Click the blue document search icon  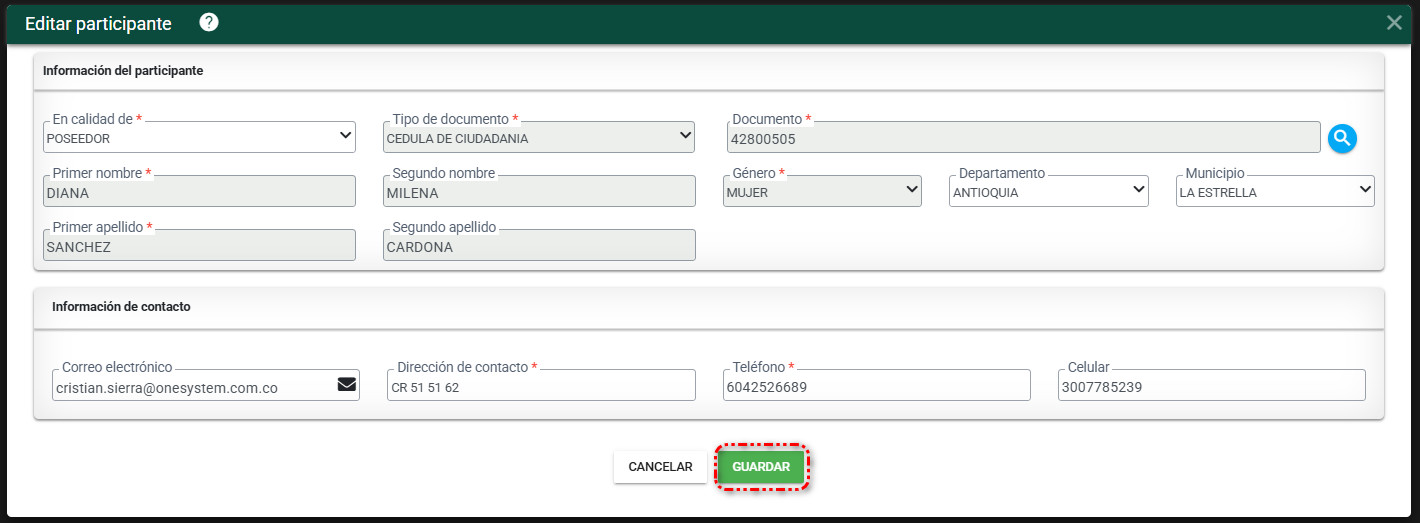1342,138
